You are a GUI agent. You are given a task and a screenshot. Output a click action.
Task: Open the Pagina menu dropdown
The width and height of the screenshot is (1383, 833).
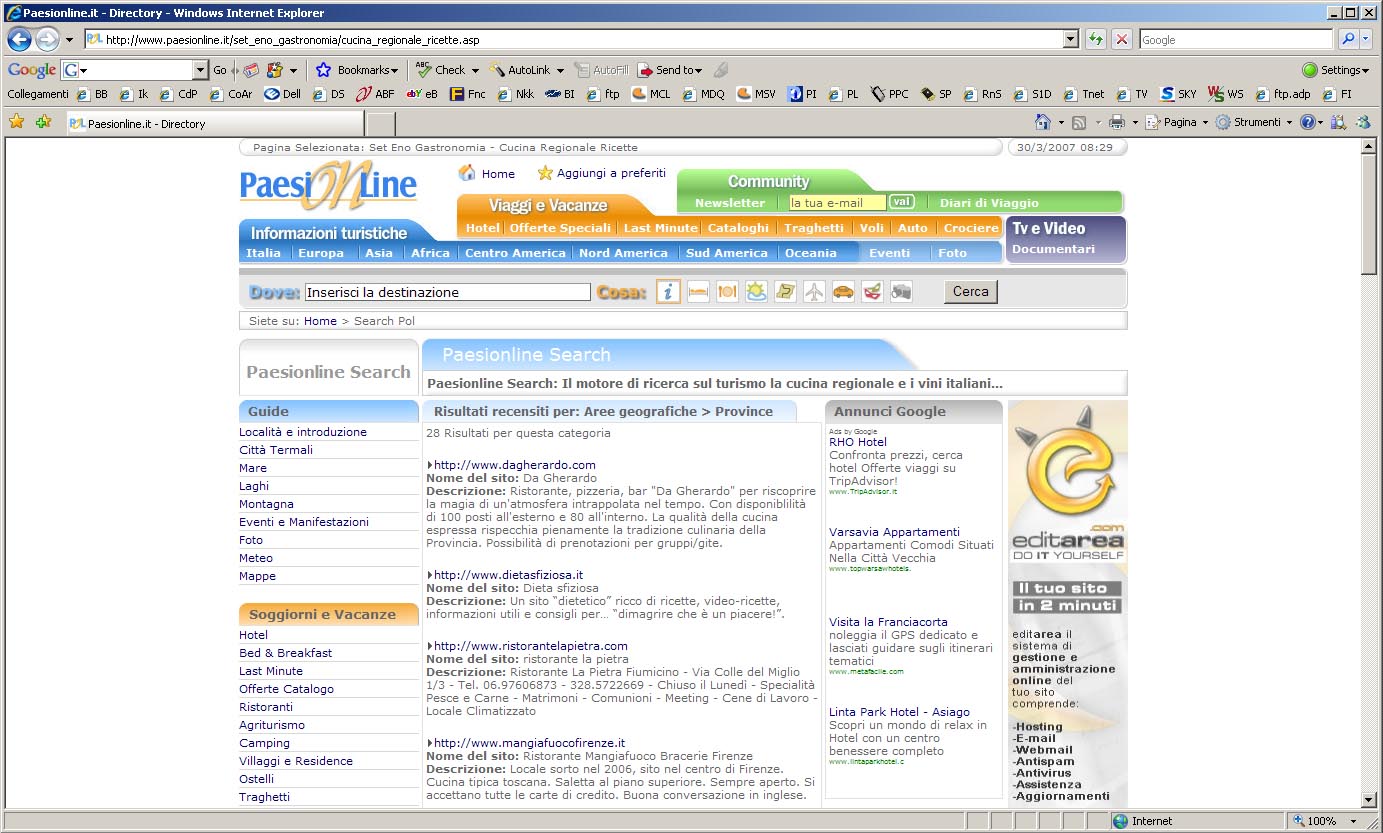(1178, 122)
